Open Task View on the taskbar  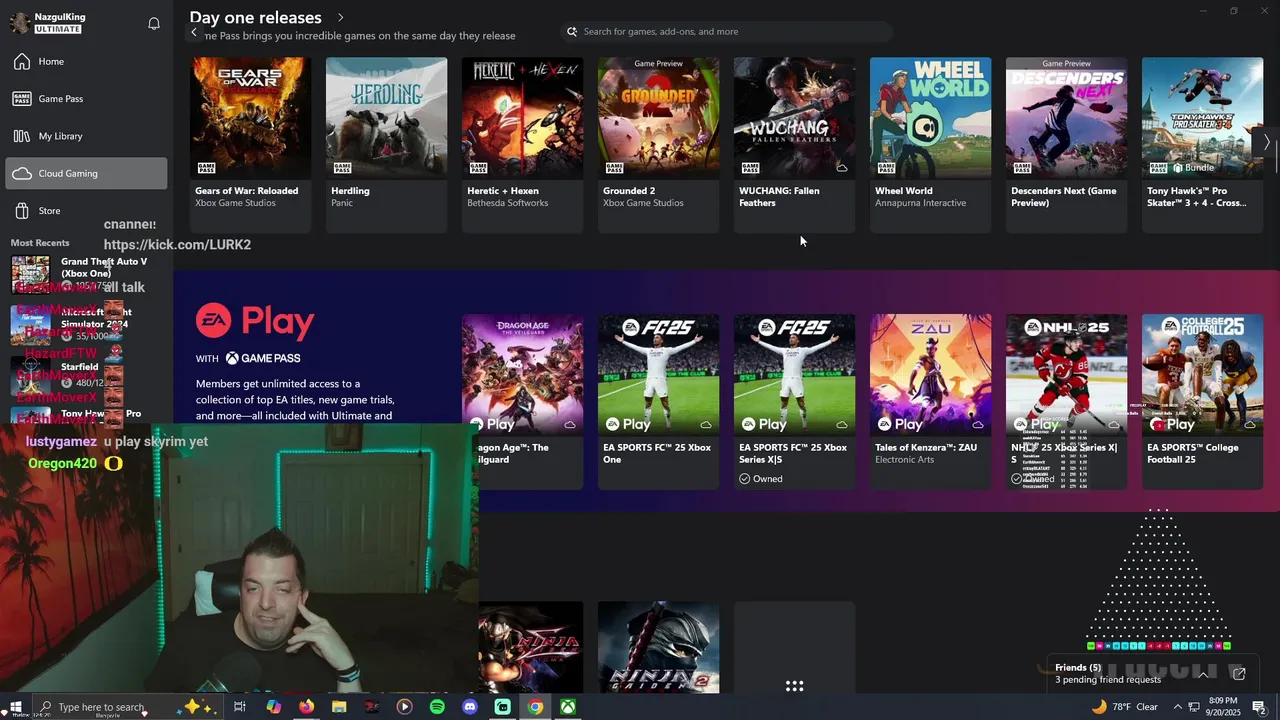240,707
